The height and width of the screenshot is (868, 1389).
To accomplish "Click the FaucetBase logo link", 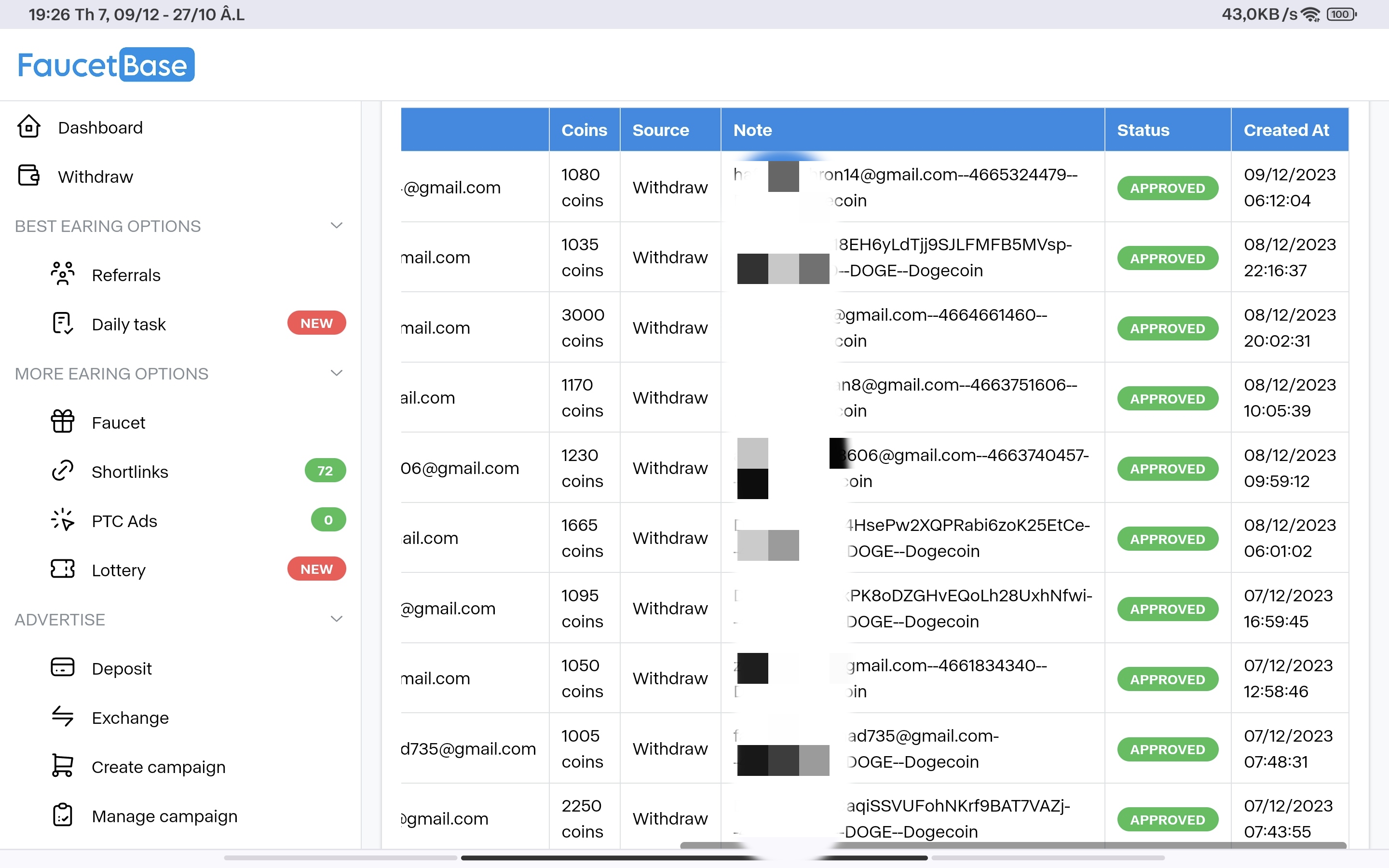I will (x=106, y=65).
